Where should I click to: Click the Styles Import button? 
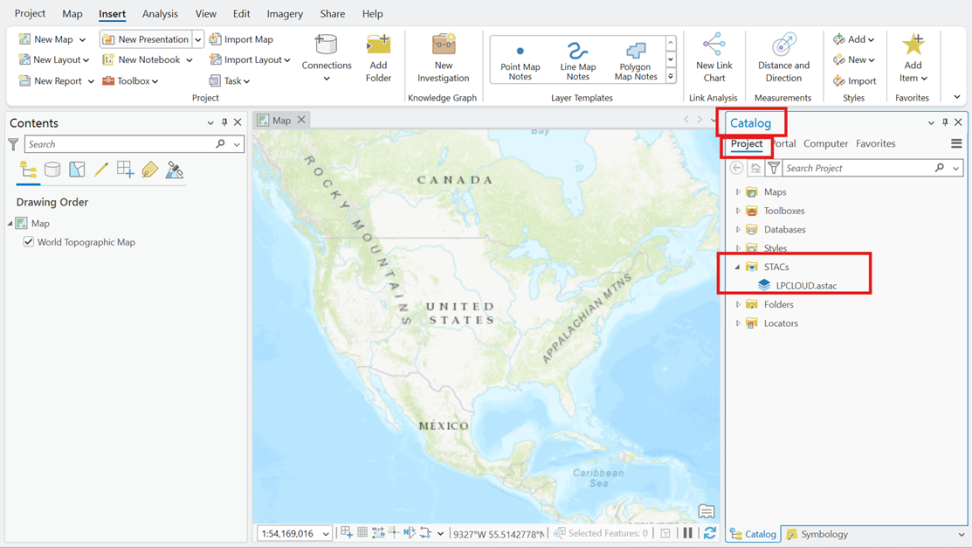[x=854, y=81]
